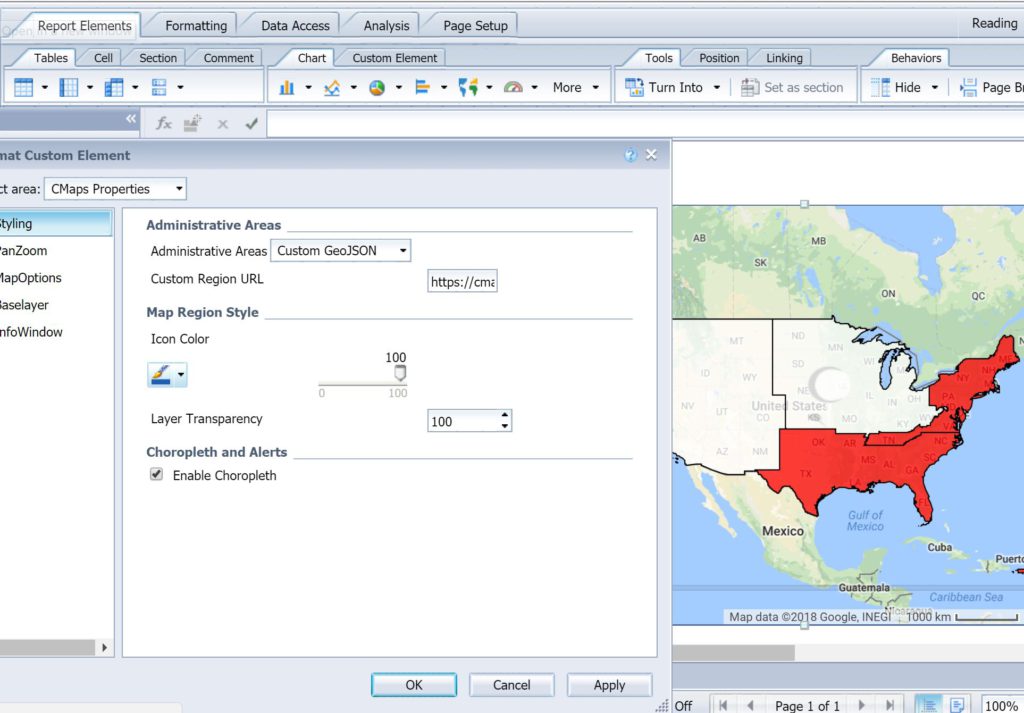This screenshot has height=713, width=1024.
Task: Expand the More chart types menu
Action: click(x=566, y=87)
